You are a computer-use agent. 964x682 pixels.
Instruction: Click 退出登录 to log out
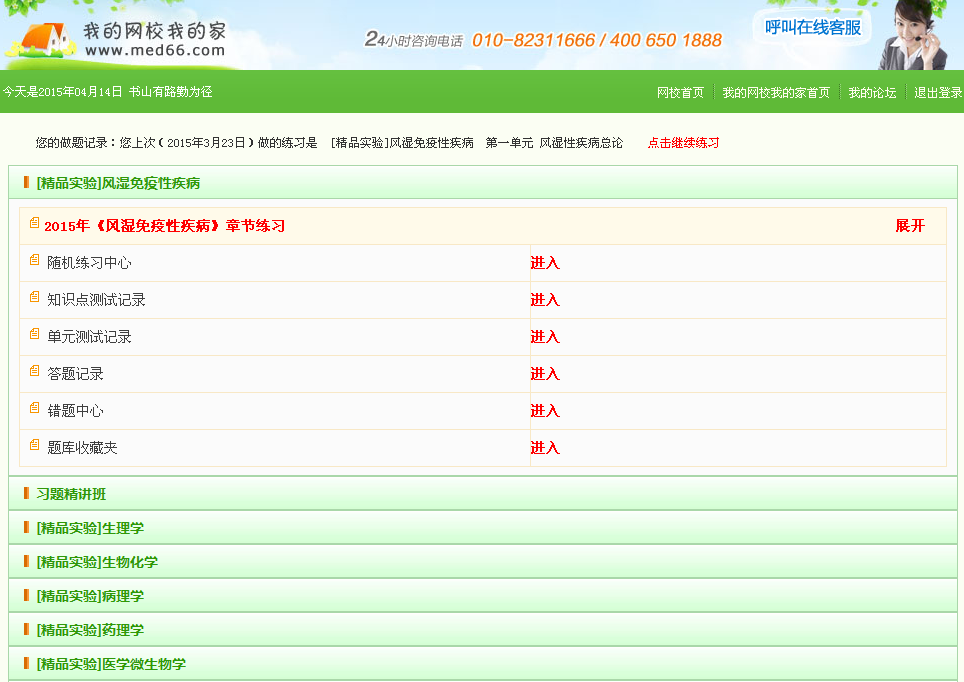click(x=938, y=93)
